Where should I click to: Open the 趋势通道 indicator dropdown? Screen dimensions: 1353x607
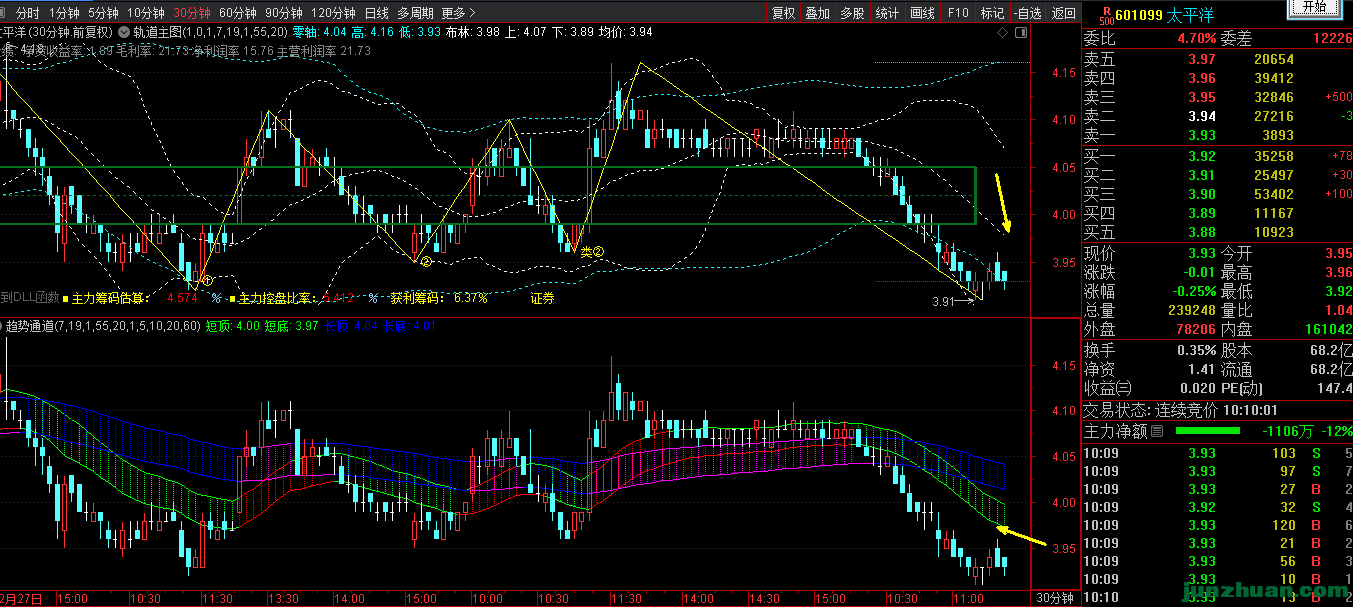(4, 326)
